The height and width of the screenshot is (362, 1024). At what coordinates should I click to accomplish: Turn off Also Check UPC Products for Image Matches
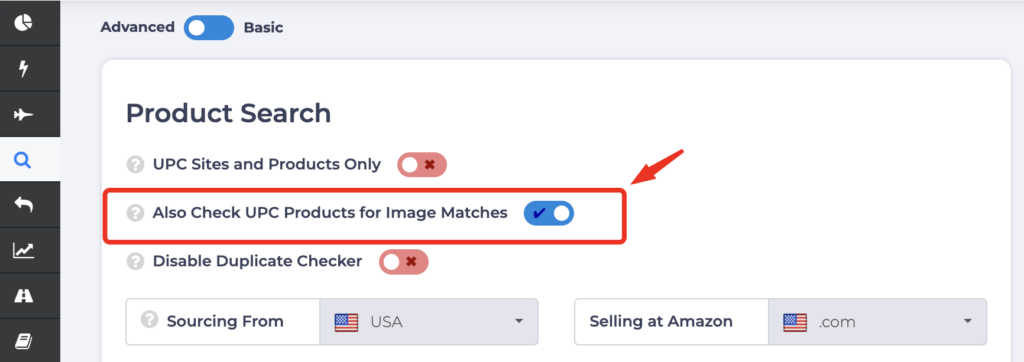click(549, 214)
